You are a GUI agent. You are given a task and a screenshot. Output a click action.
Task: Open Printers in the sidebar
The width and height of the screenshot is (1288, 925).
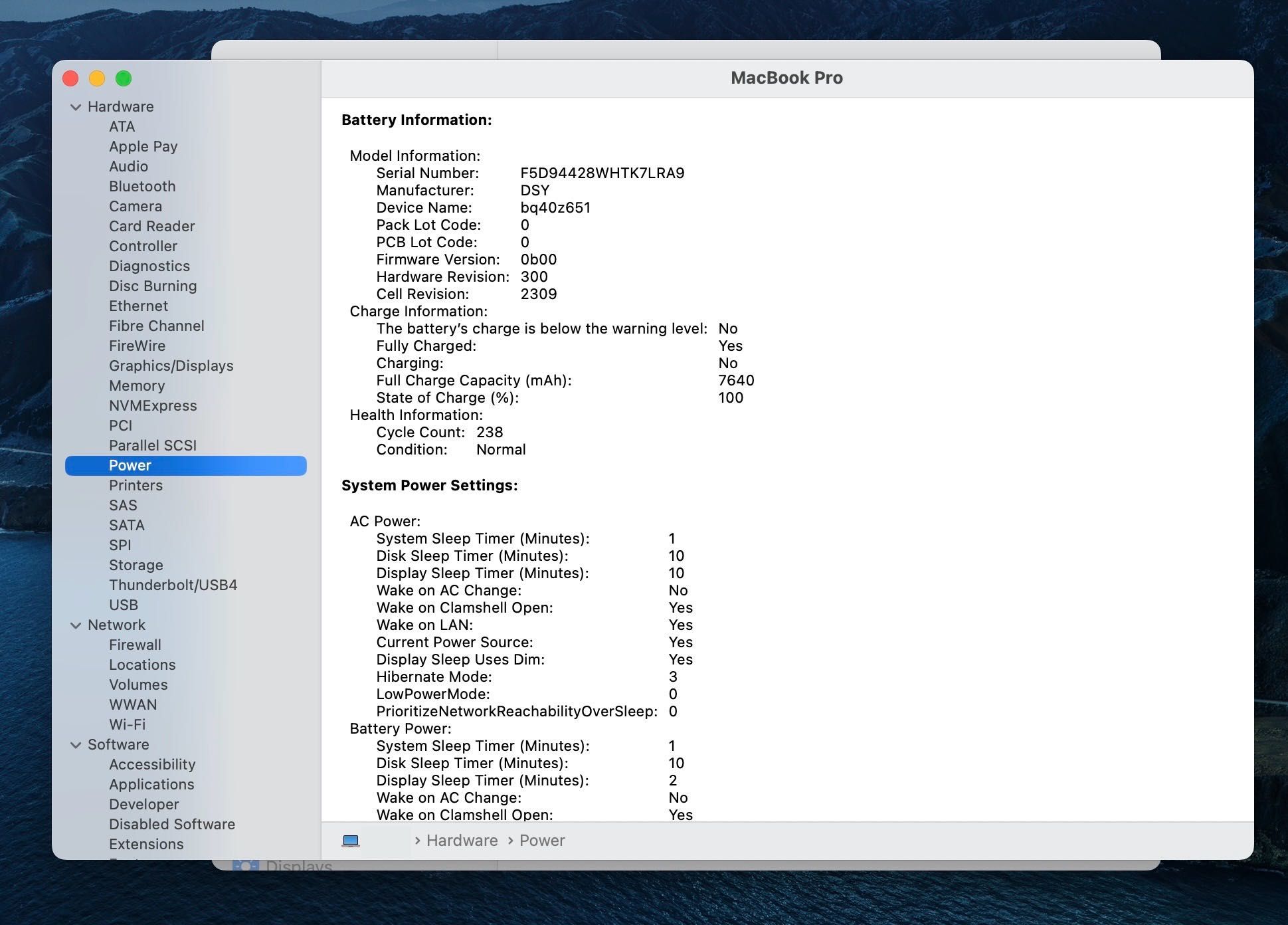pyautogui.click(x=136, y=486)
